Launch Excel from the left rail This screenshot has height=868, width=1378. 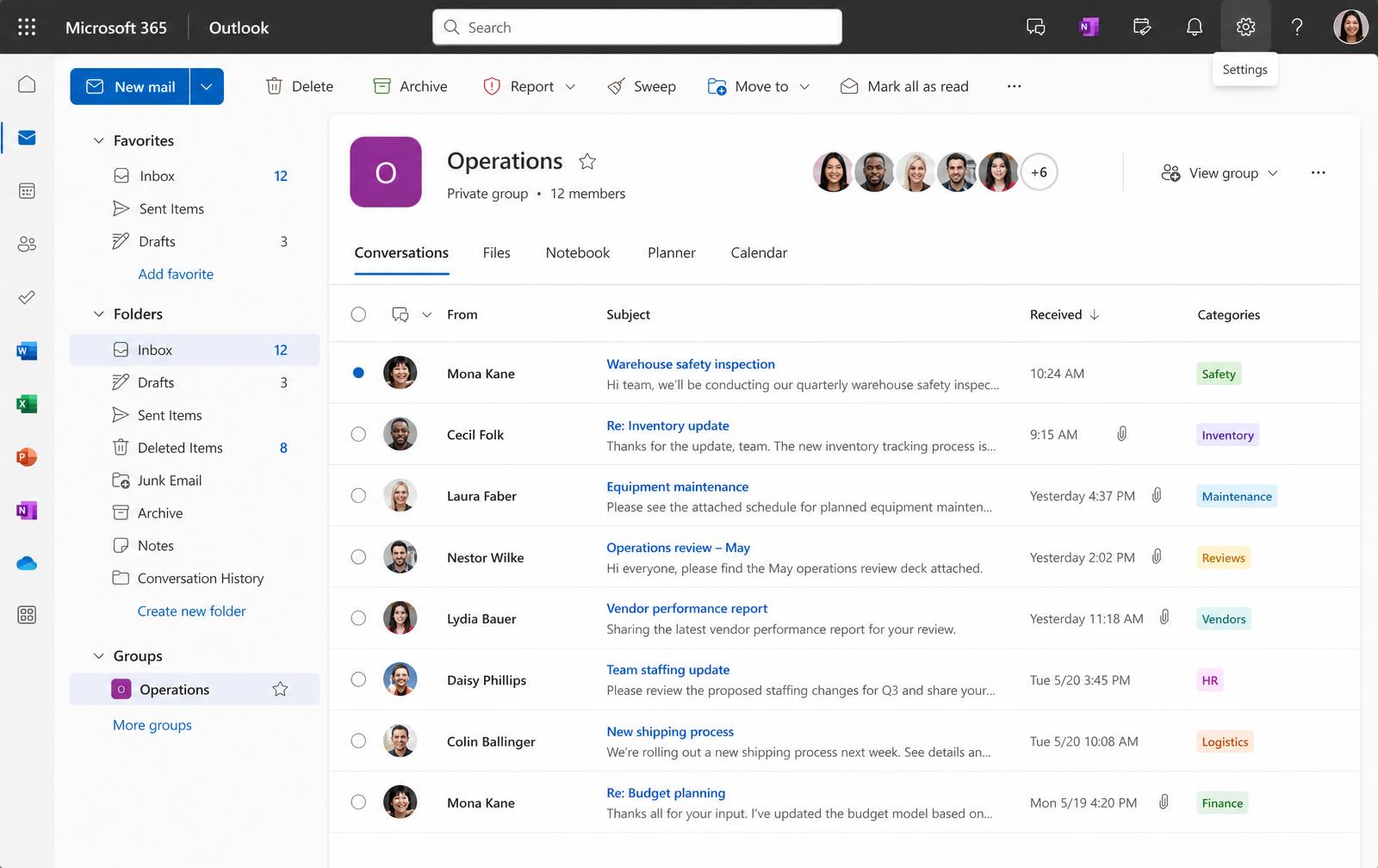(x=27, y=404)
